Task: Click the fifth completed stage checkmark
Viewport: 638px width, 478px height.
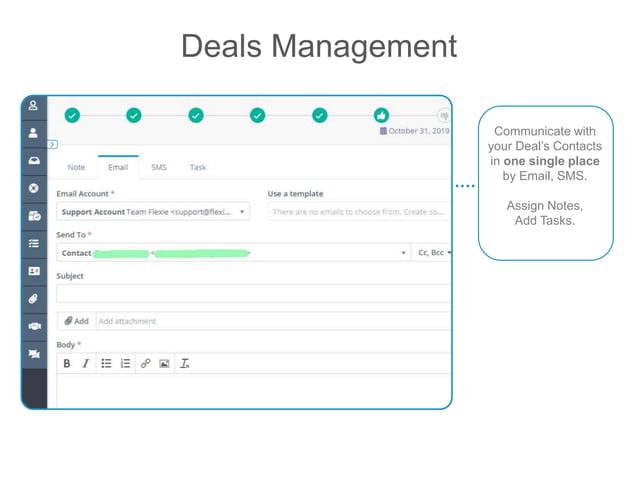Action: (x=319, y=116)
